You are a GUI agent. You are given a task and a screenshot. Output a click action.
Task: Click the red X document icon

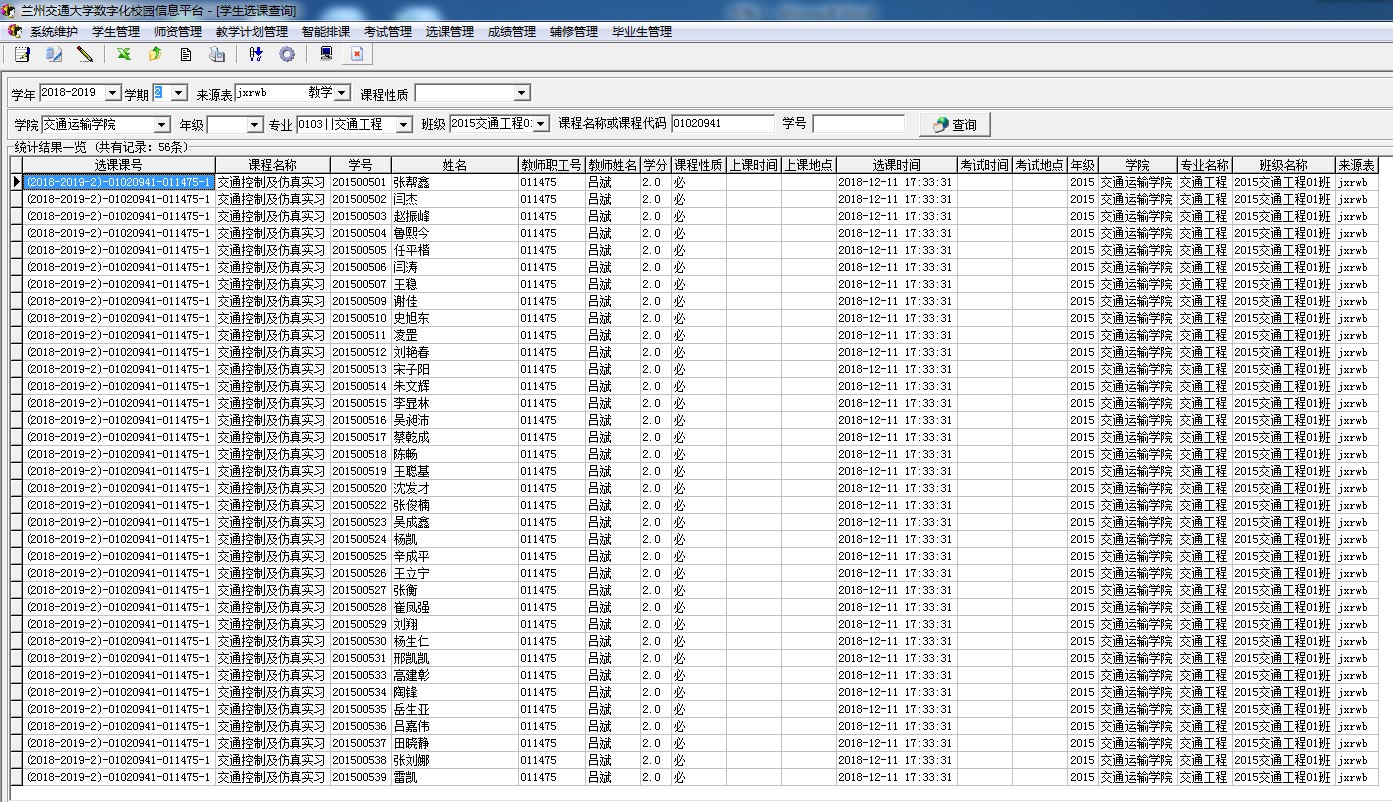pos(355,54)
